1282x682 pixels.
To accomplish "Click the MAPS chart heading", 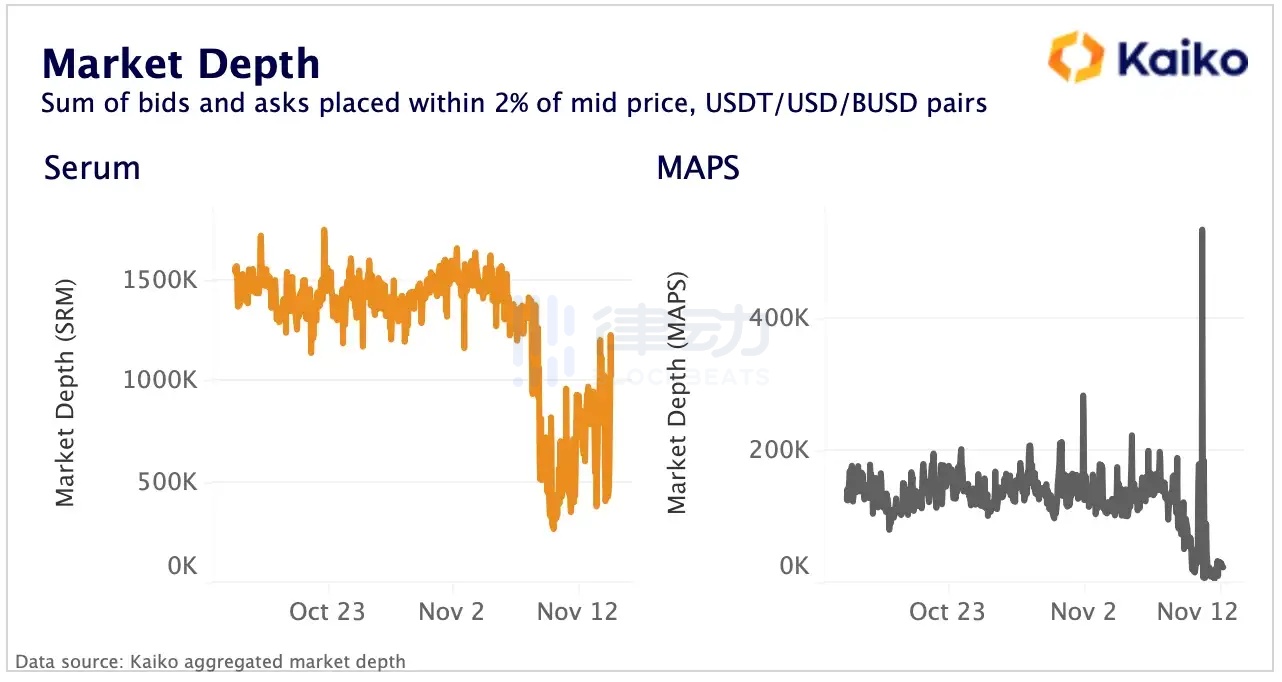I will tap(698, 168).
